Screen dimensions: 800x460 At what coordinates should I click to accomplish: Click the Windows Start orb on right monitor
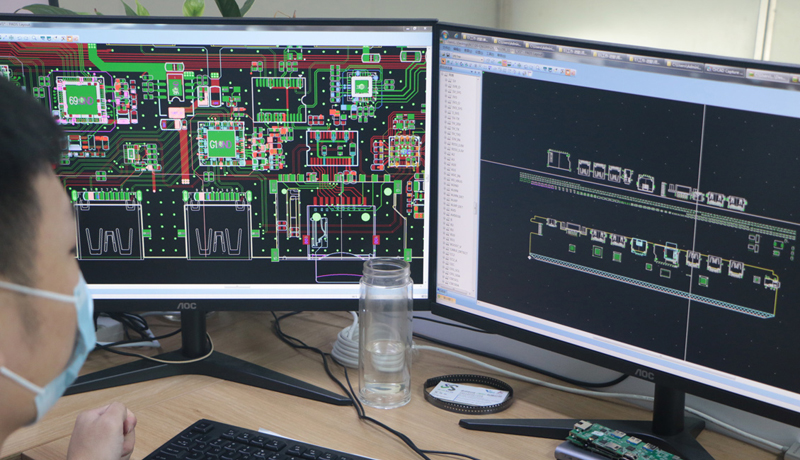(446, 37)
